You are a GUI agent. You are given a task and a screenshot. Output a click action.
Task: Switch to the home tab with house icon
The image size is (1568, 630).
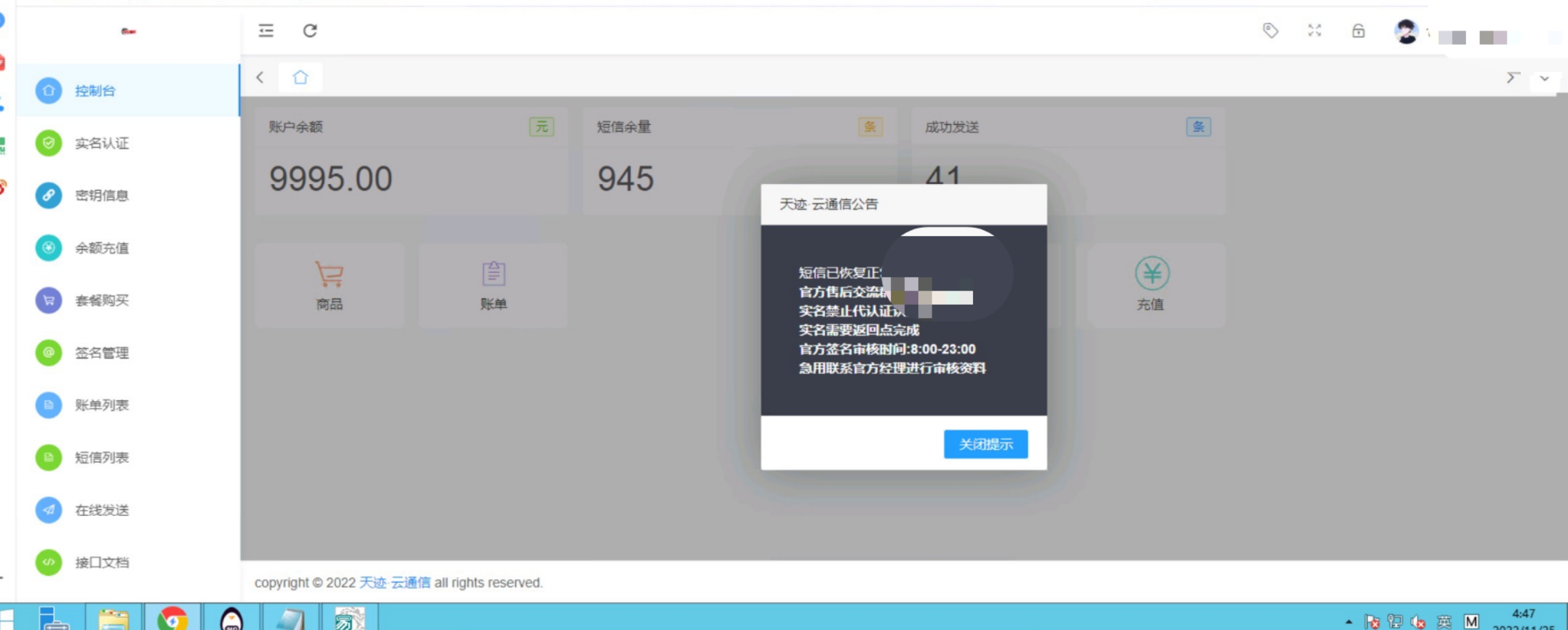coord(300,77)
